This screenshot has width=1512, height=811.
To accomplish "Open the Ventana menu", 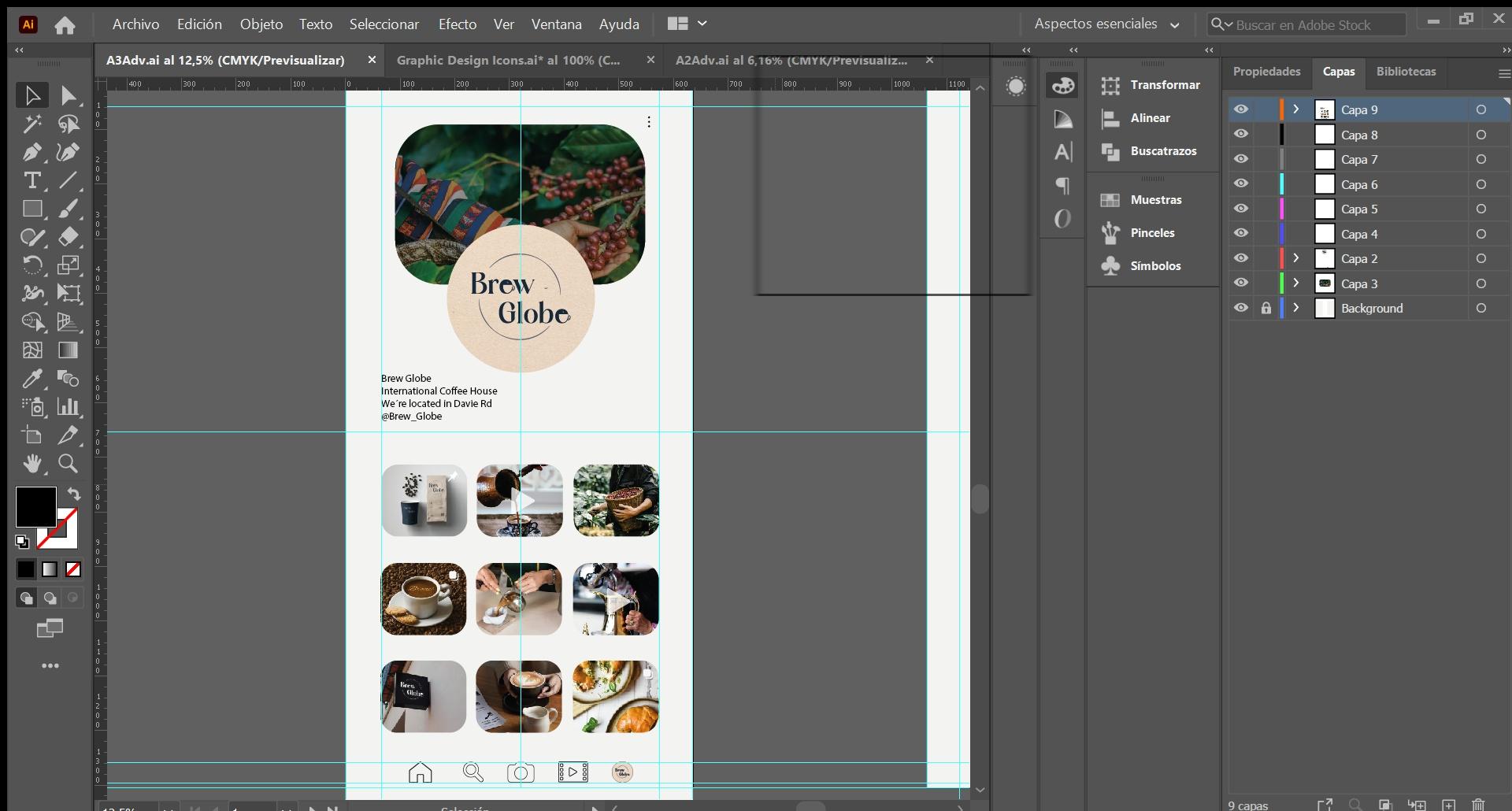I will pos(556,24).
